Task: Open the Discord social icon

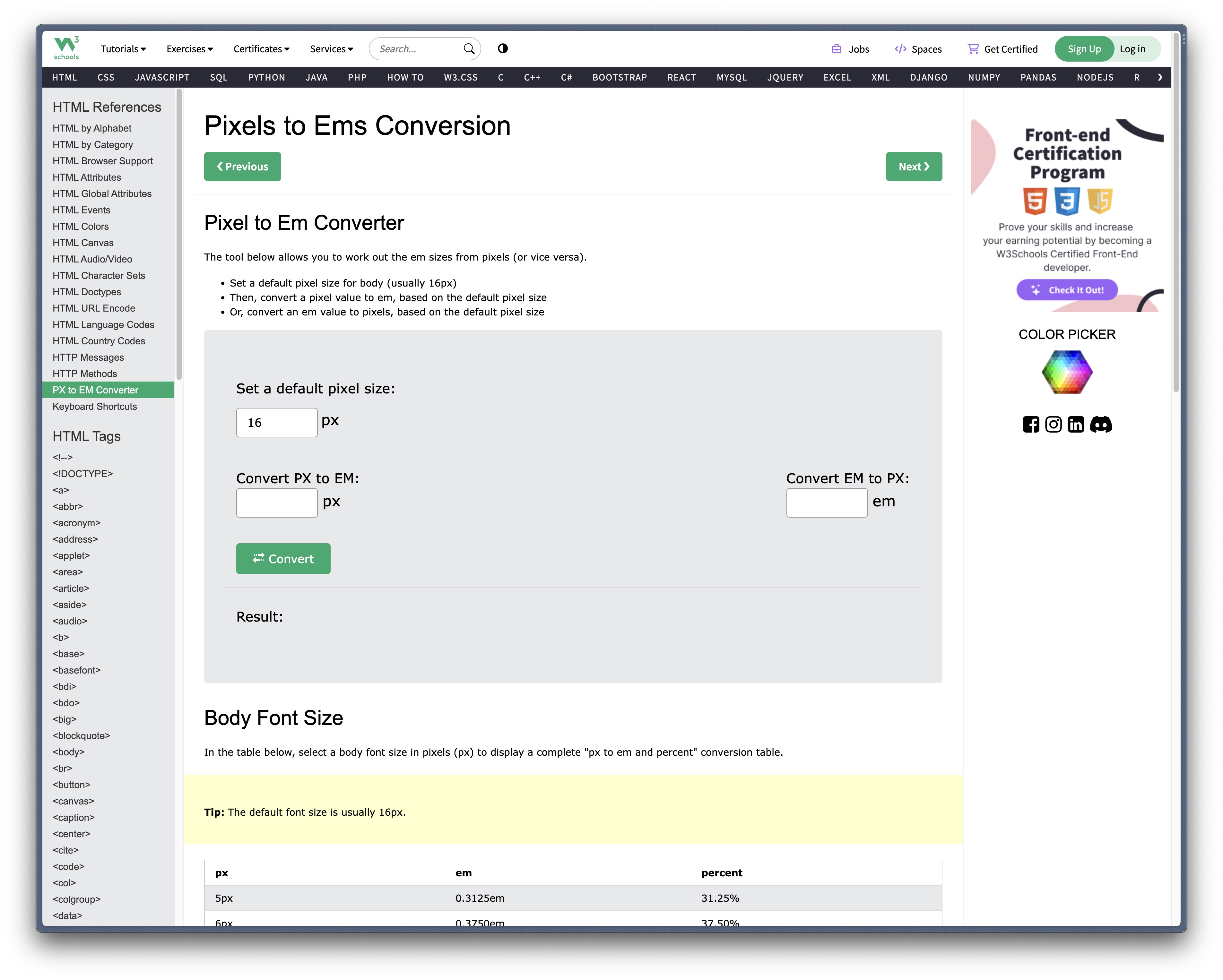Action: pyautogui.click(x=1100, y=424)
